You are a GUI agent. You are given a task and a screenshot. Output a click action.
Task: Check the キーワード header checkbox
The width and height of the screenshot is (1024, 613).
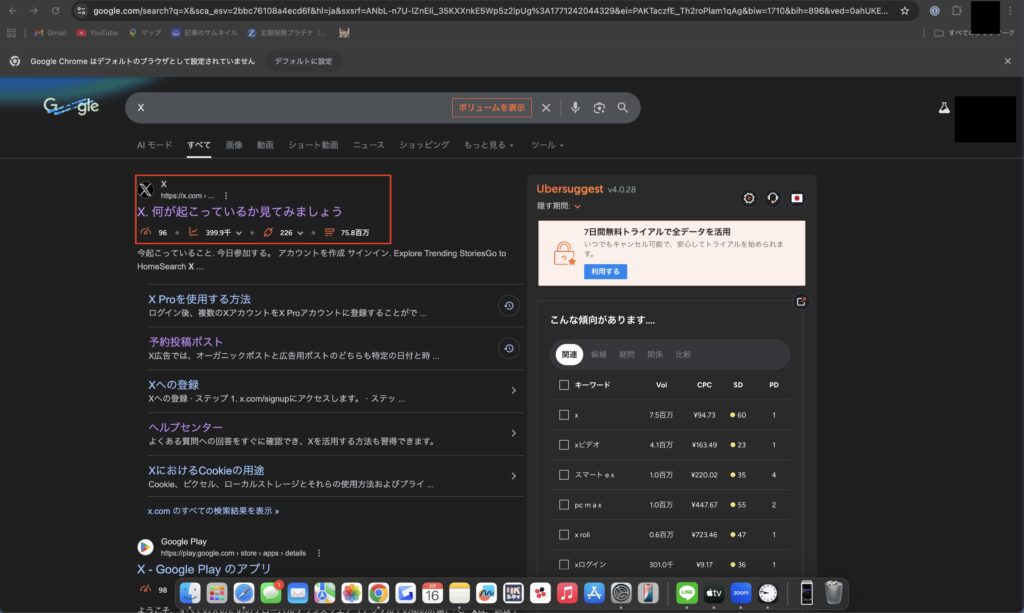564,384
